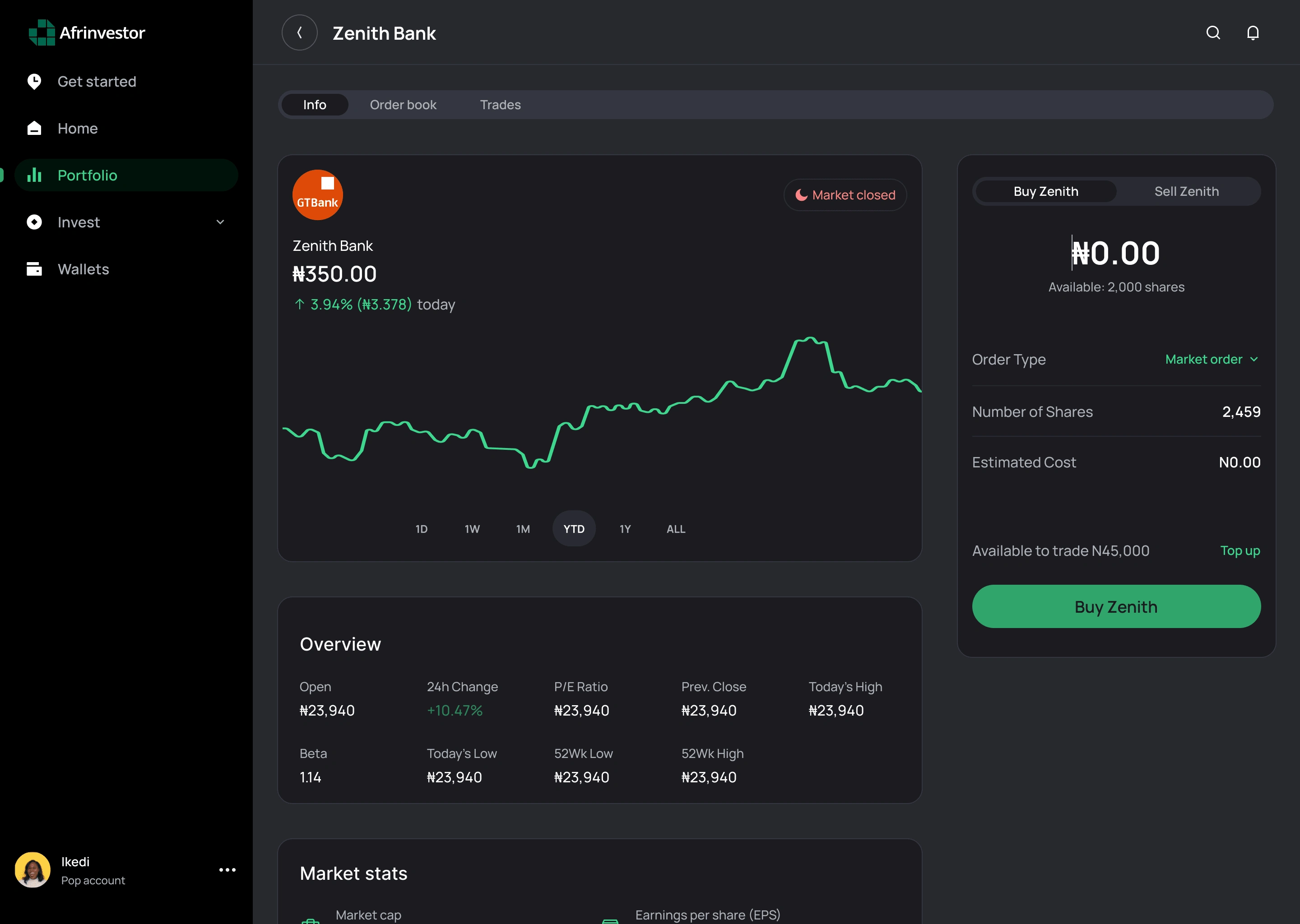1300x924 pixels.
Task: Click the Top up link
Action: pyautogui.click(x=1240, y=551)
